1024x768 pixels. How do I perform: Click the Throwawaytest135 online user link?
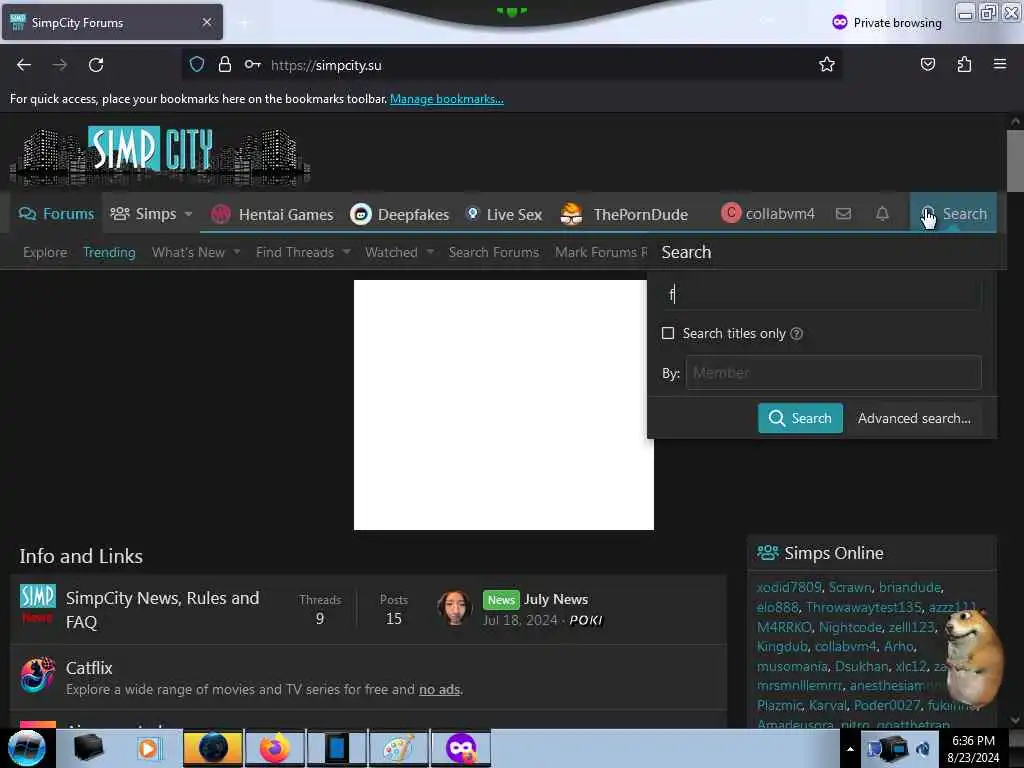pos(863,607)
